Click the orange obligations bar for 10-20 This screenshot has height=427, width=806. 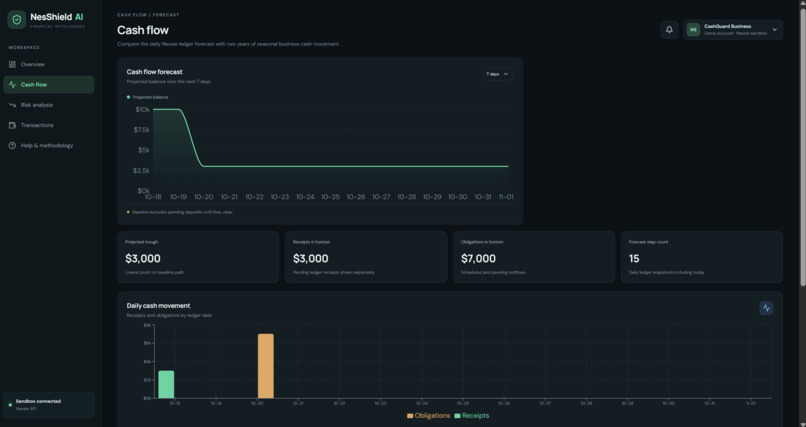(266, 366)
